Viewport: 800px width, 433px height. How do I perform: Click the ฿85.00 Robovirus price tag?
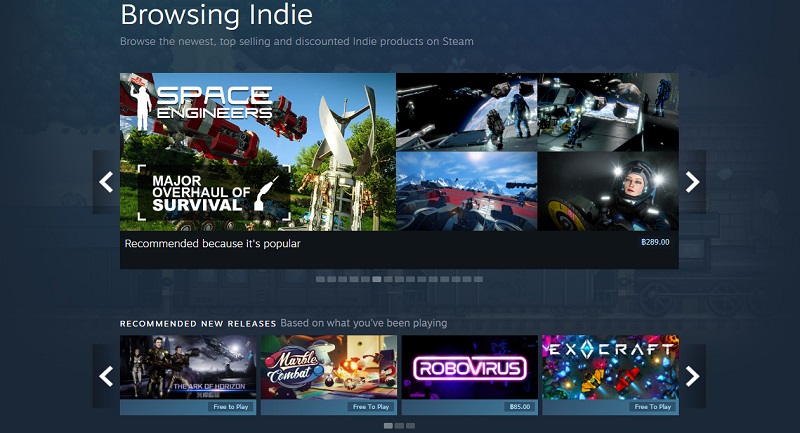tap(520, 406)
